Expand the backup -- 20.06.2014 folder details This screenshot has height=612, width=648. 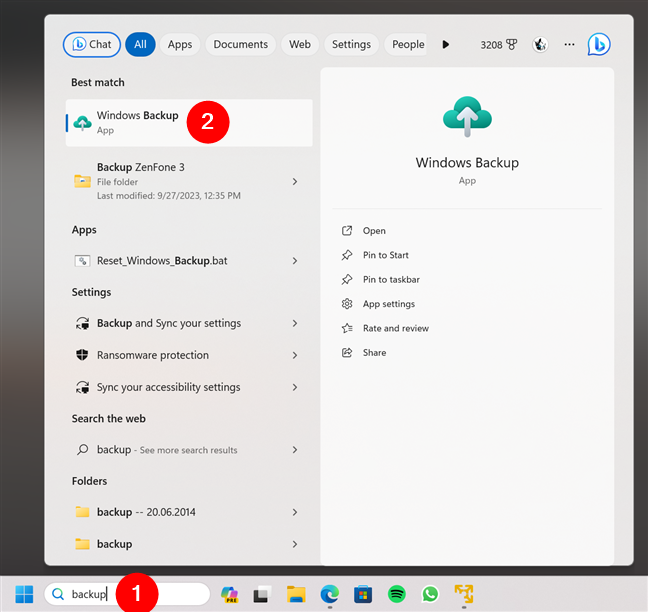(295, 512)
